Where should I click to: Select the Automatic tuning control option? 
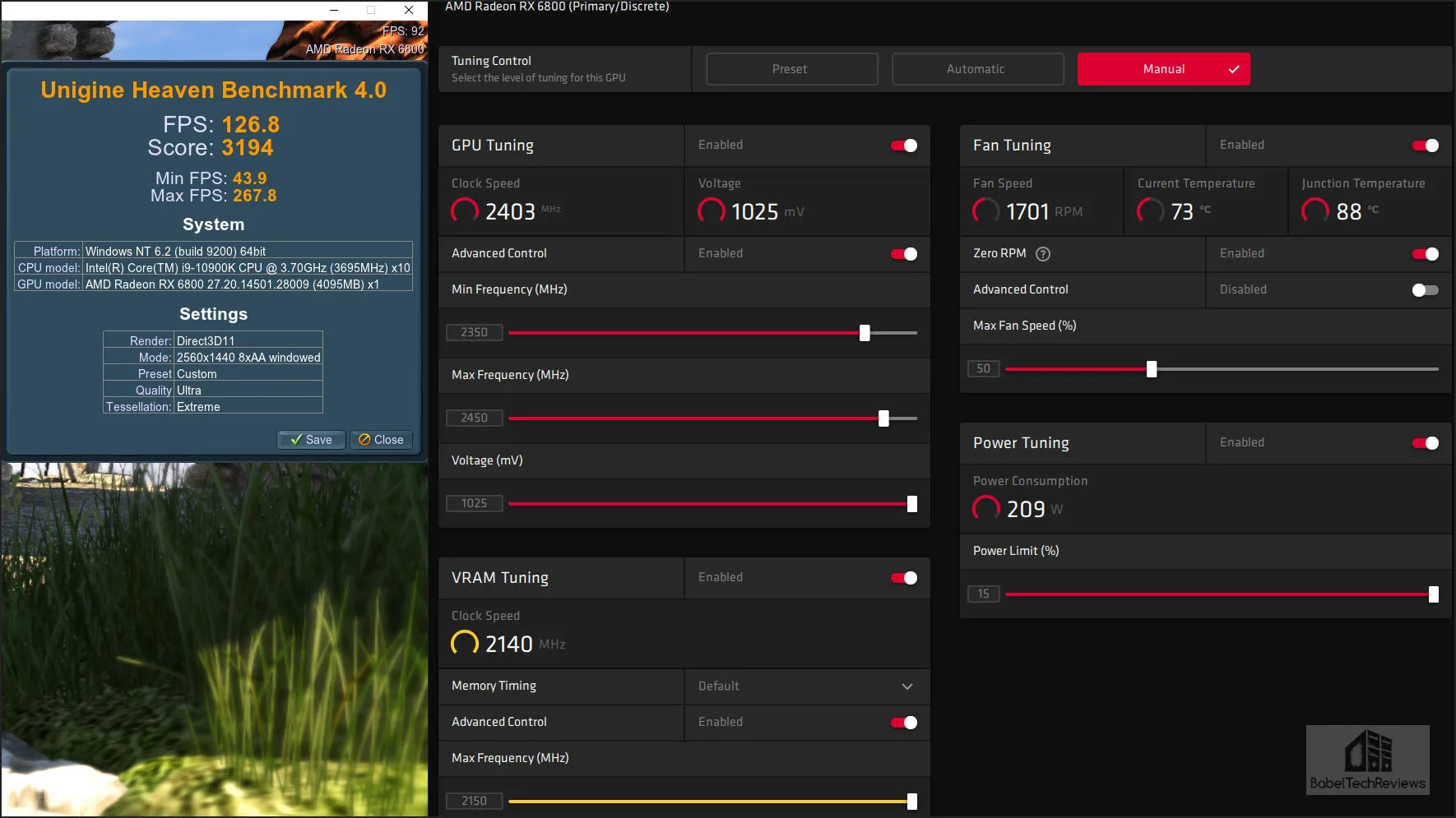pos(978,69)
